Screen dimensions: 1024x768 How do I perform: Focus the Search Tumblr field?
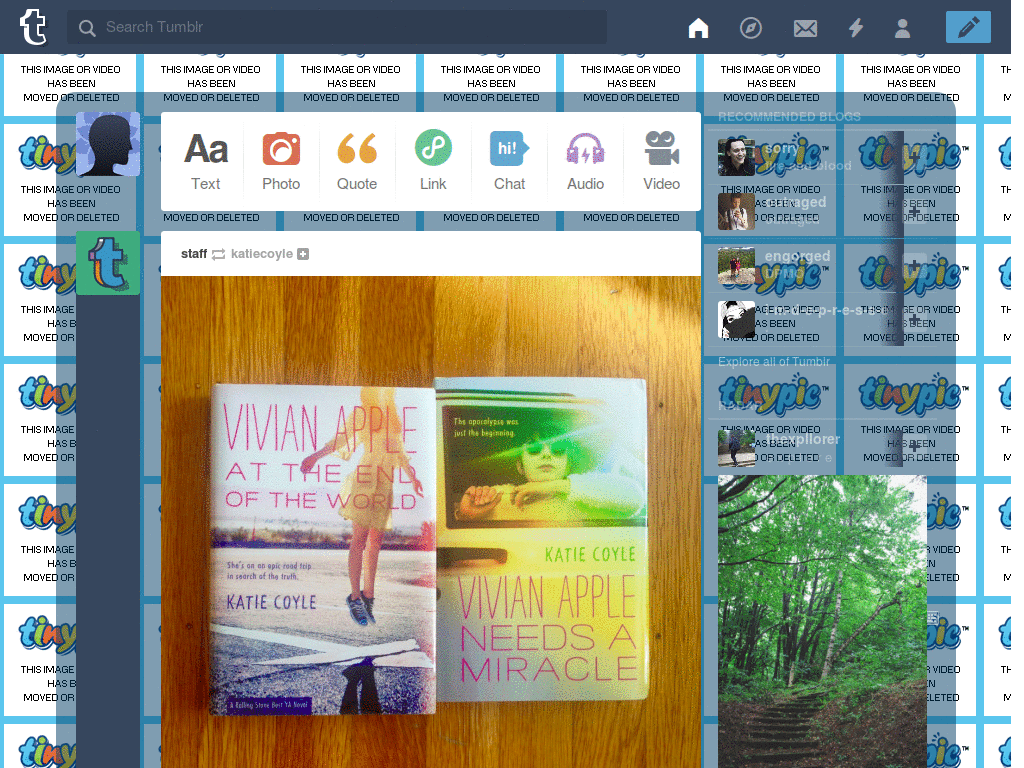(x=337, y=27)
